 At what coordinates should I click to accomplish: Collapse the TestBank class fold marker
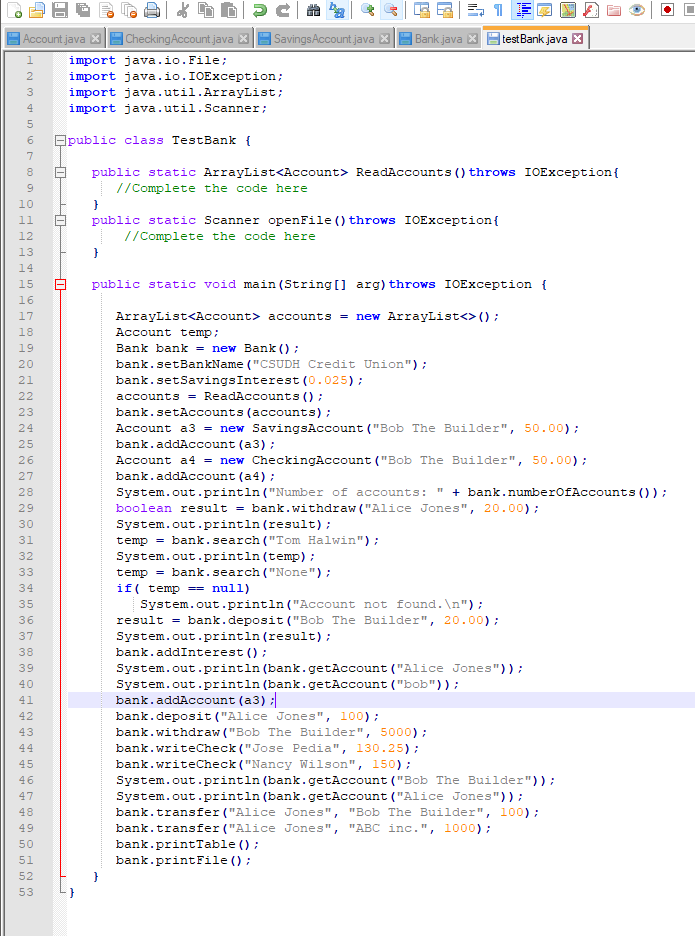click(60, 140)
